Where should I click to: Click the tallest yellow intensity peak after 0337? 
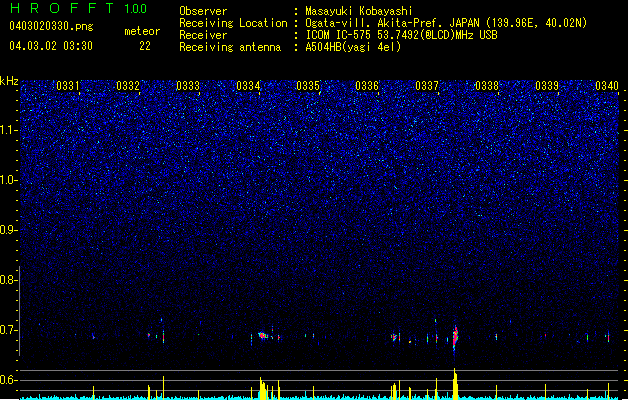tap(455, 384)
